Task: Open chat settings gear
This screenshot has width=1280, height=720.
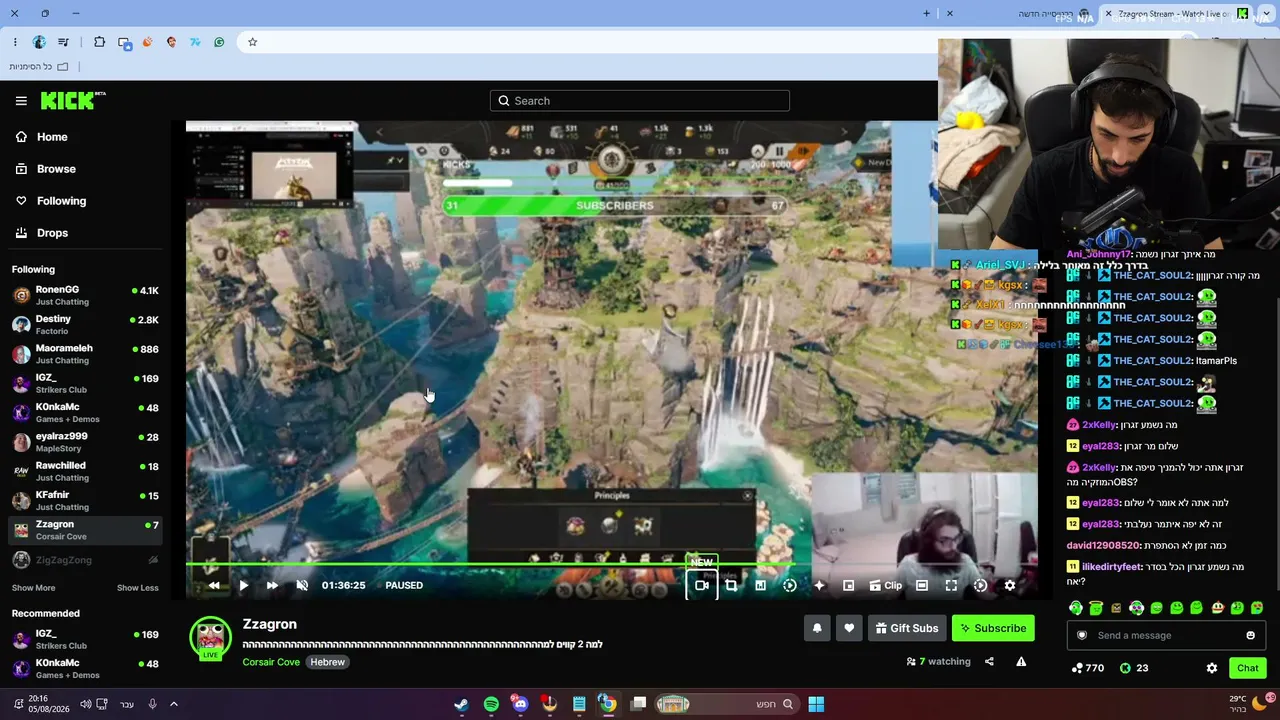Action: coord(1212,668)
